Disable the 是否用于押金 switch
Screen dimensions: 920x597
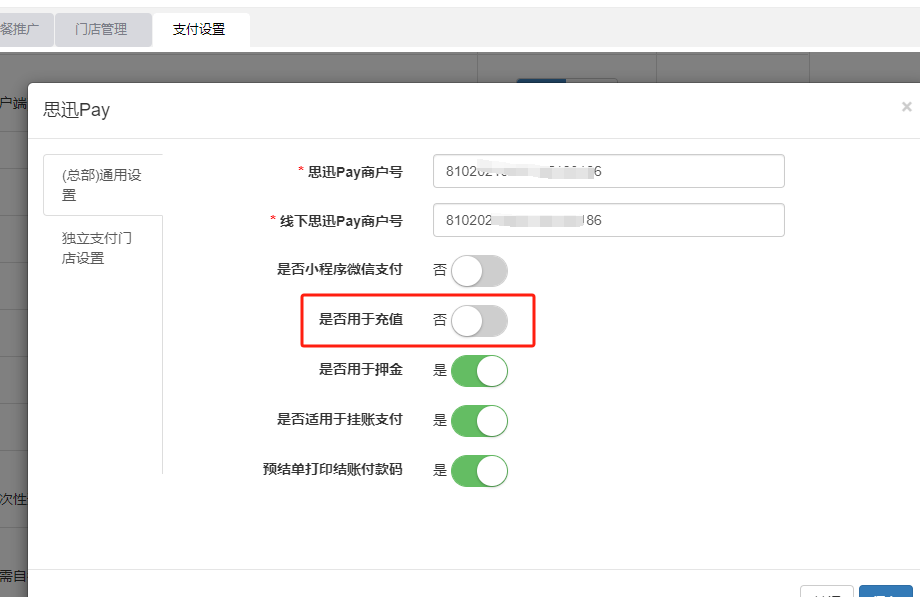coord(479,370)
